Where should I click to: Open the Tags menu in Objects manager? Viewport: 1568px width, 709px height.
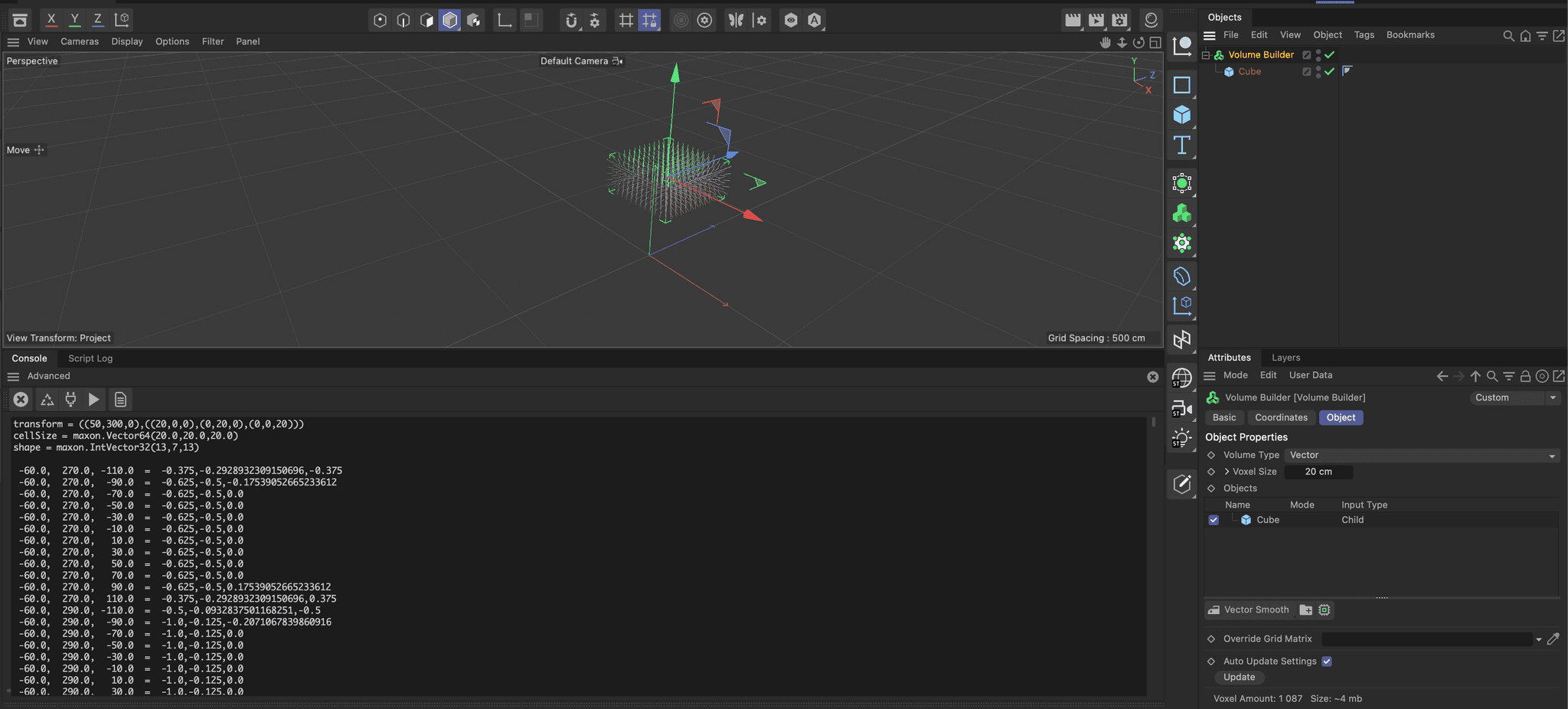(x=1364, y=35)
